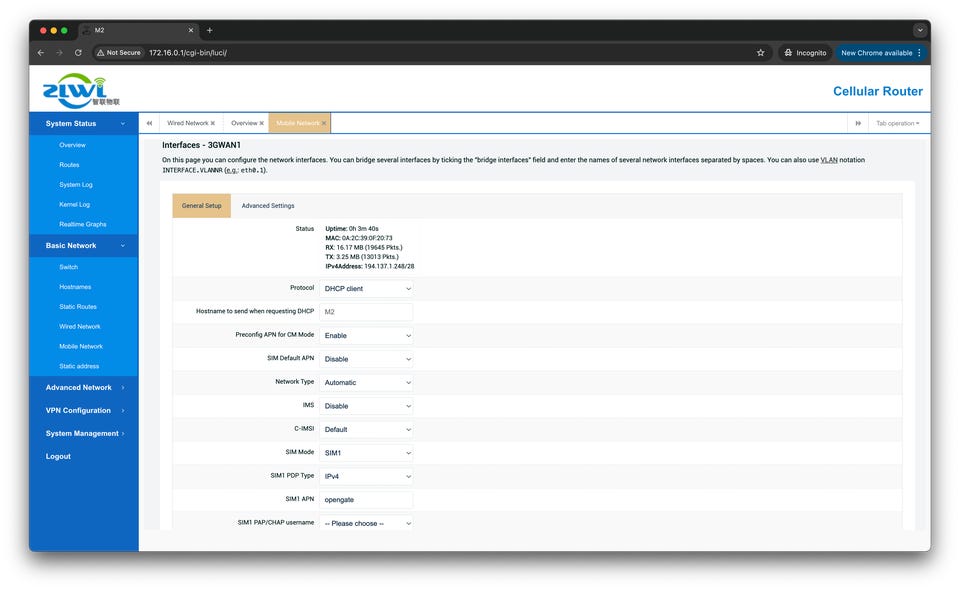The image size is (960, 590).
Task: Close the Mobile Network page tab
Action: pos(324,124)
